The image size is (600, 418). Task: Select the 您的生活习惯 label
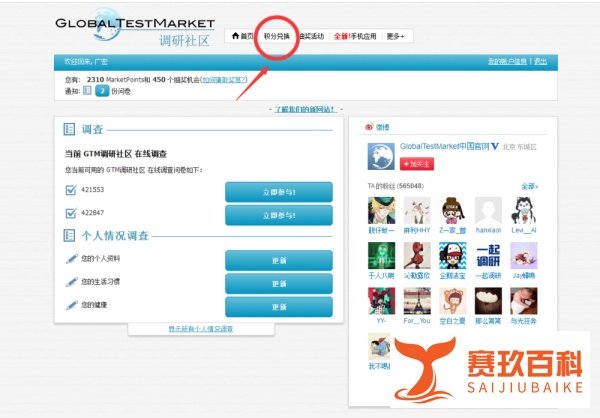(100, 282)
